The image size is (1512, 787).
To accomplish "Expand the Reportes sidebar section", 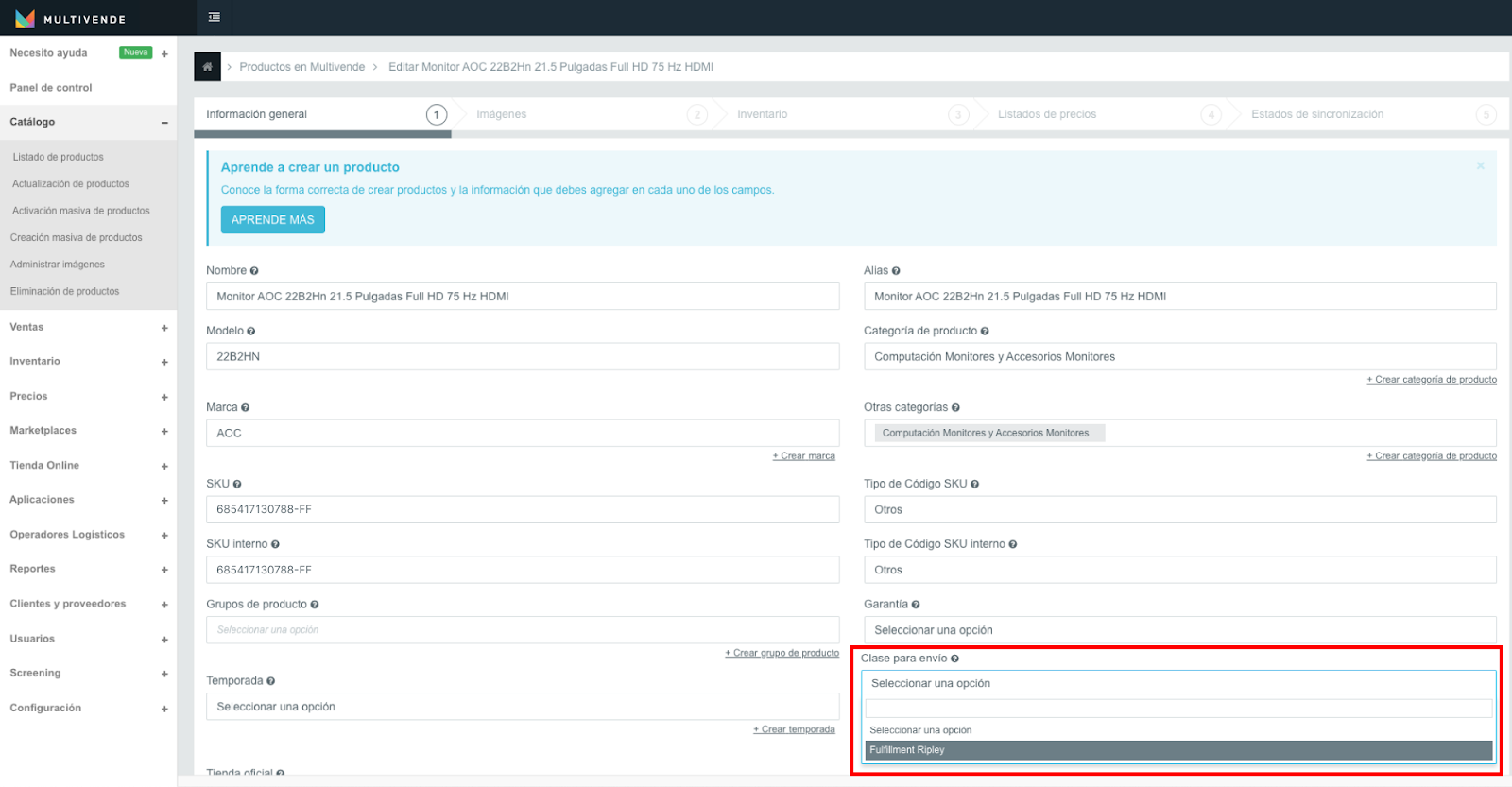I will [x=164, y=570].
